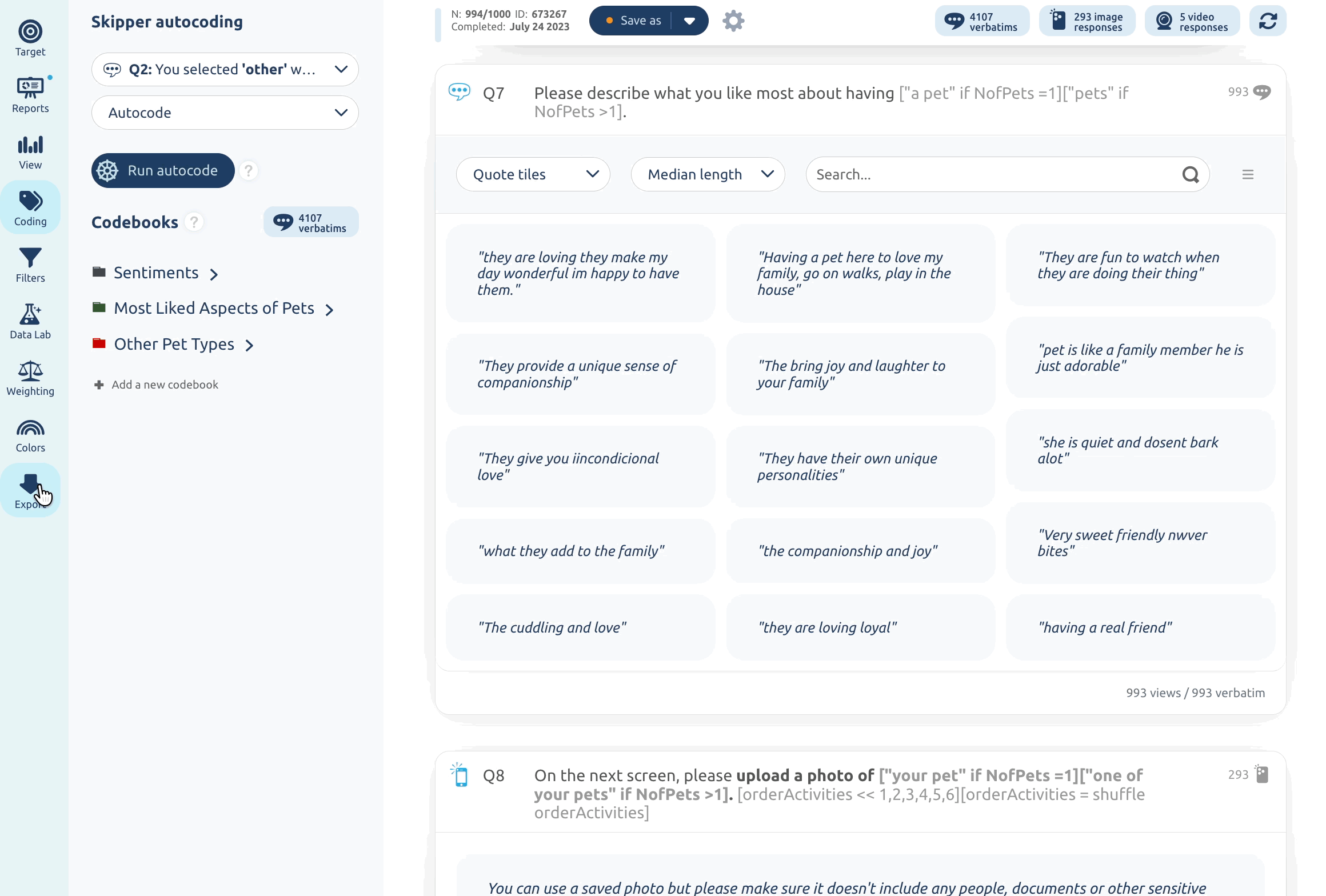Open the Filters funnel section
Image resolution: width=1326 pixels, height=896 pixels.
click(x=30, y=265)
